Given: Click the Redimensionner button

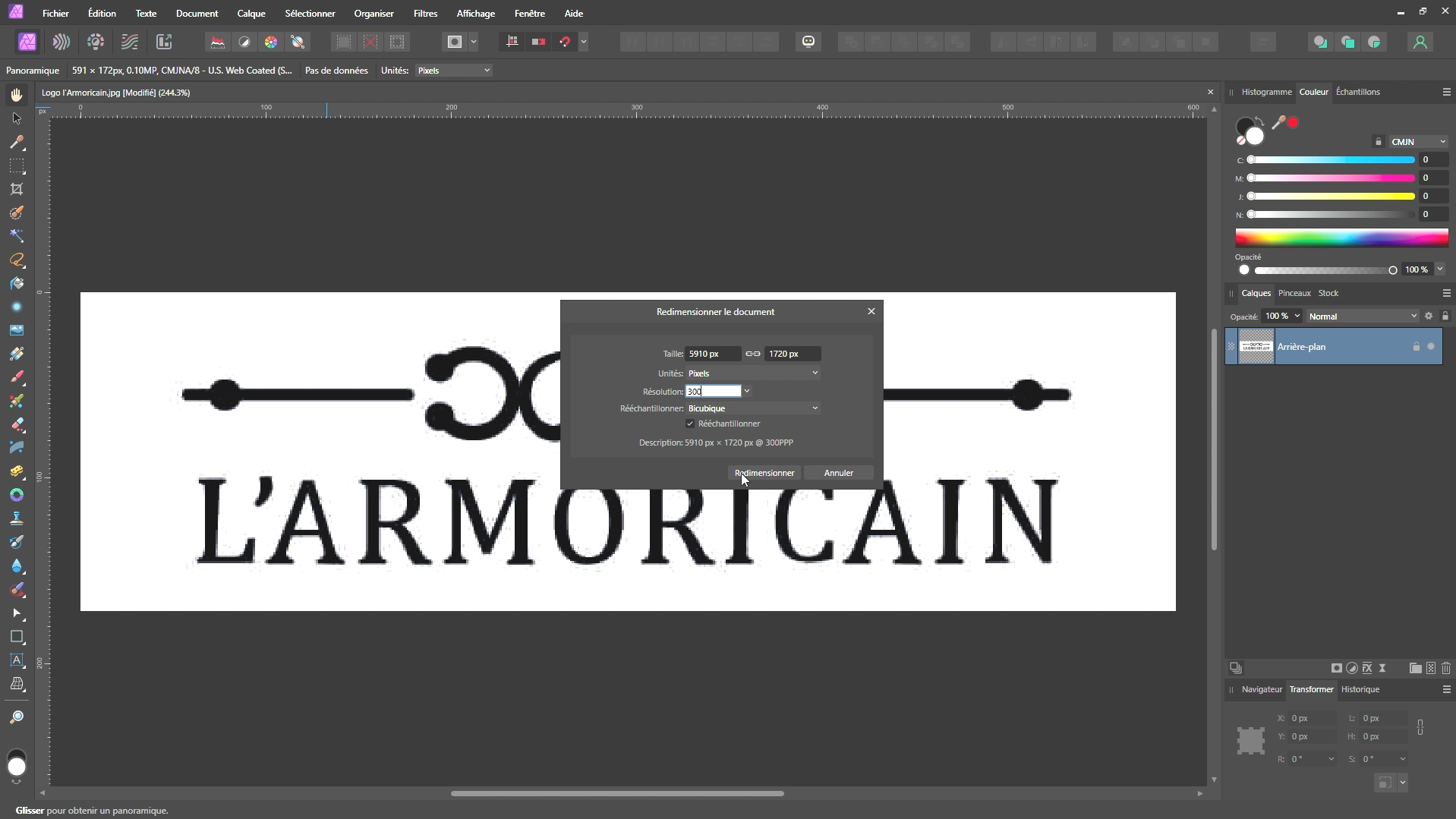Looking at the screenshot, I should pos(764,473).
